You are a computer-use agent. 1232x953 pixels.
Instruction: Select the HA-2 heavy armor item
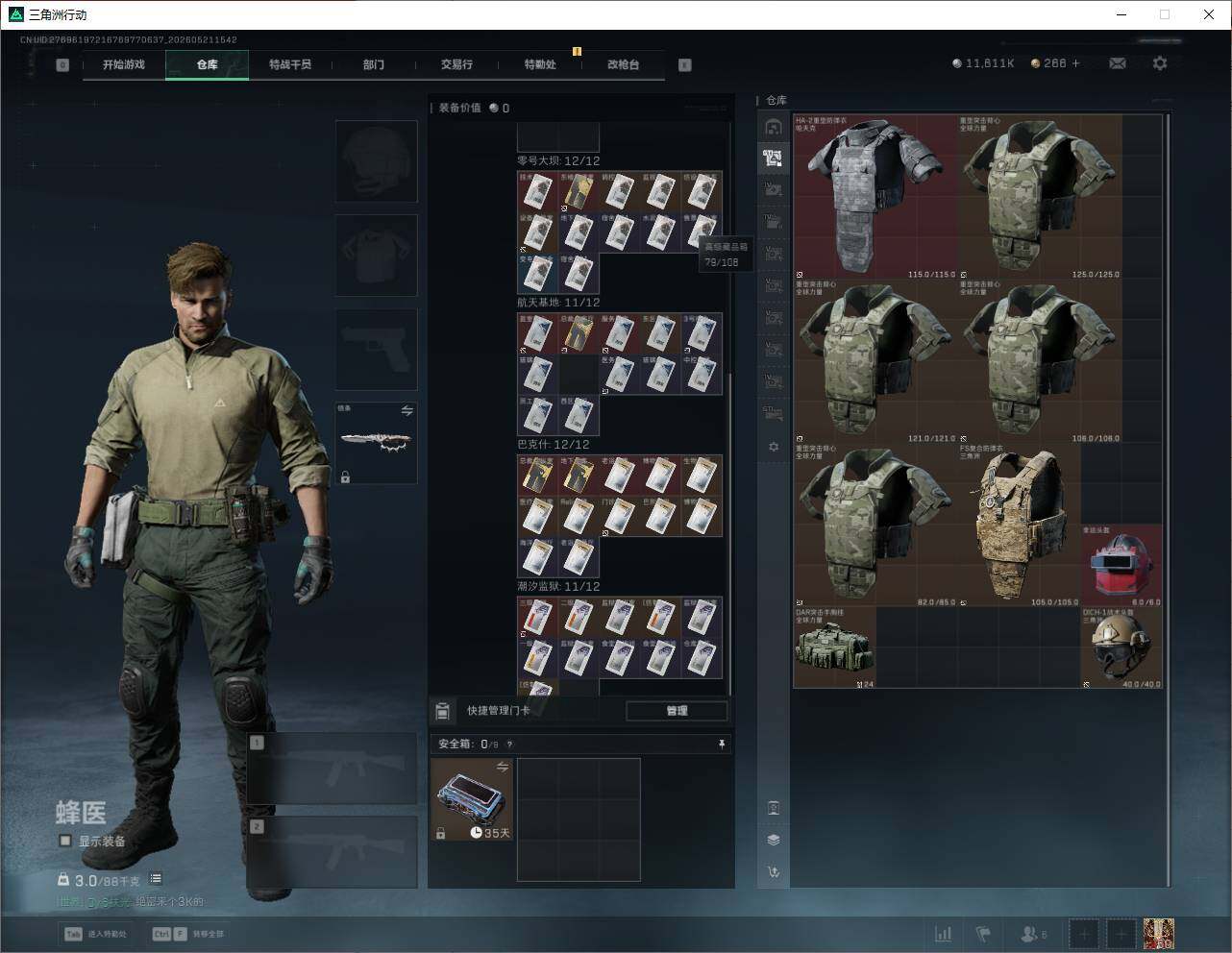(x=875, y=197)
